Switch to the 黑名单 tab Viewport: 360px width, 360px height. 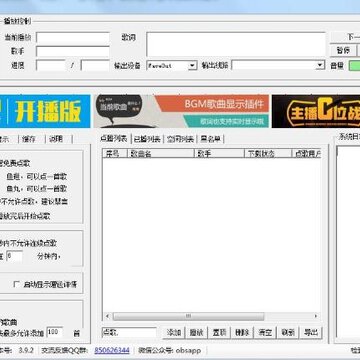[x=211, y=139]
